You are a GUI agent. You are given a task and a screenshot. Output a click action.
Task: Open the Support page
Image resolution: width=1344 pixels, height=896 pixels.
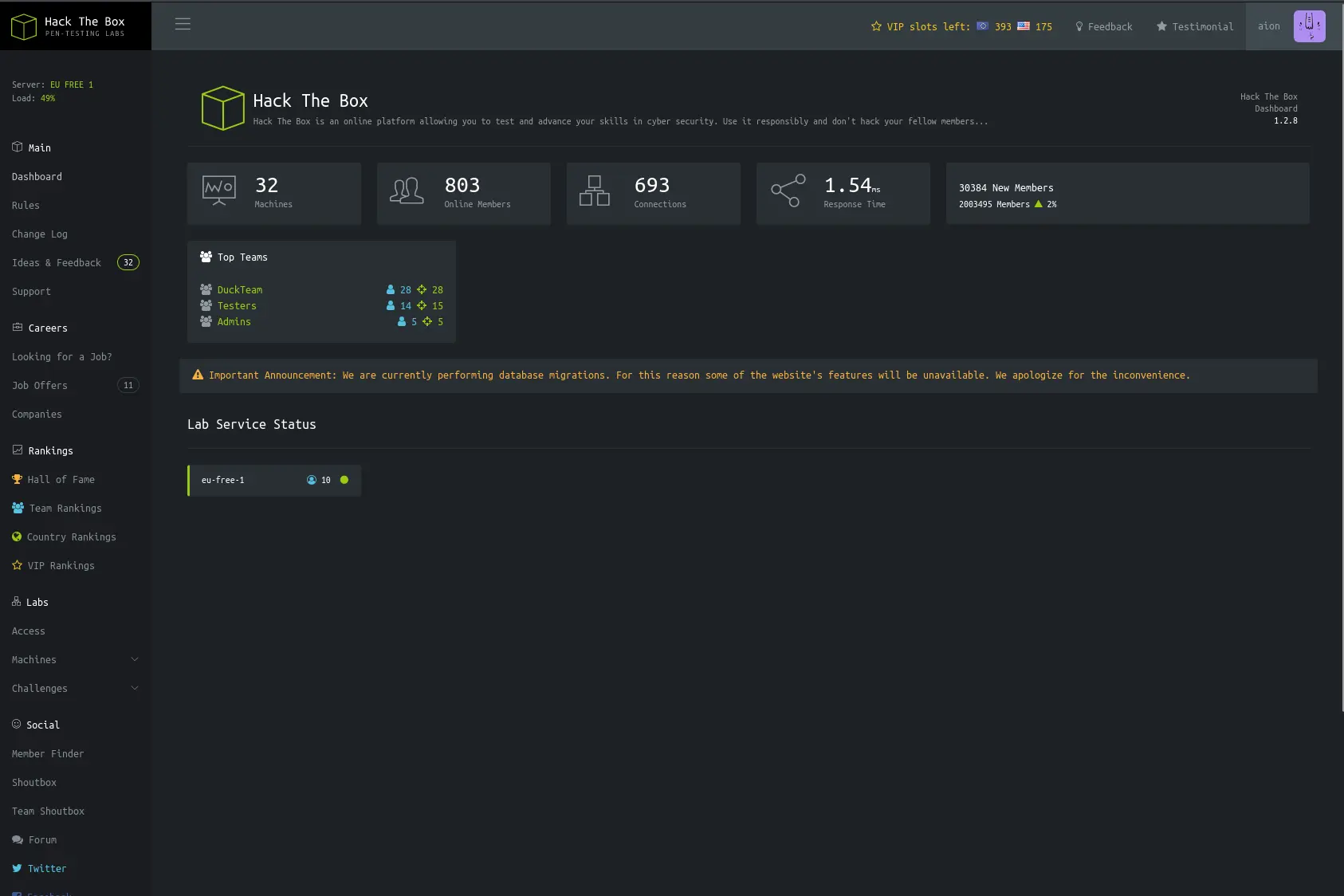tap(31, 291)
